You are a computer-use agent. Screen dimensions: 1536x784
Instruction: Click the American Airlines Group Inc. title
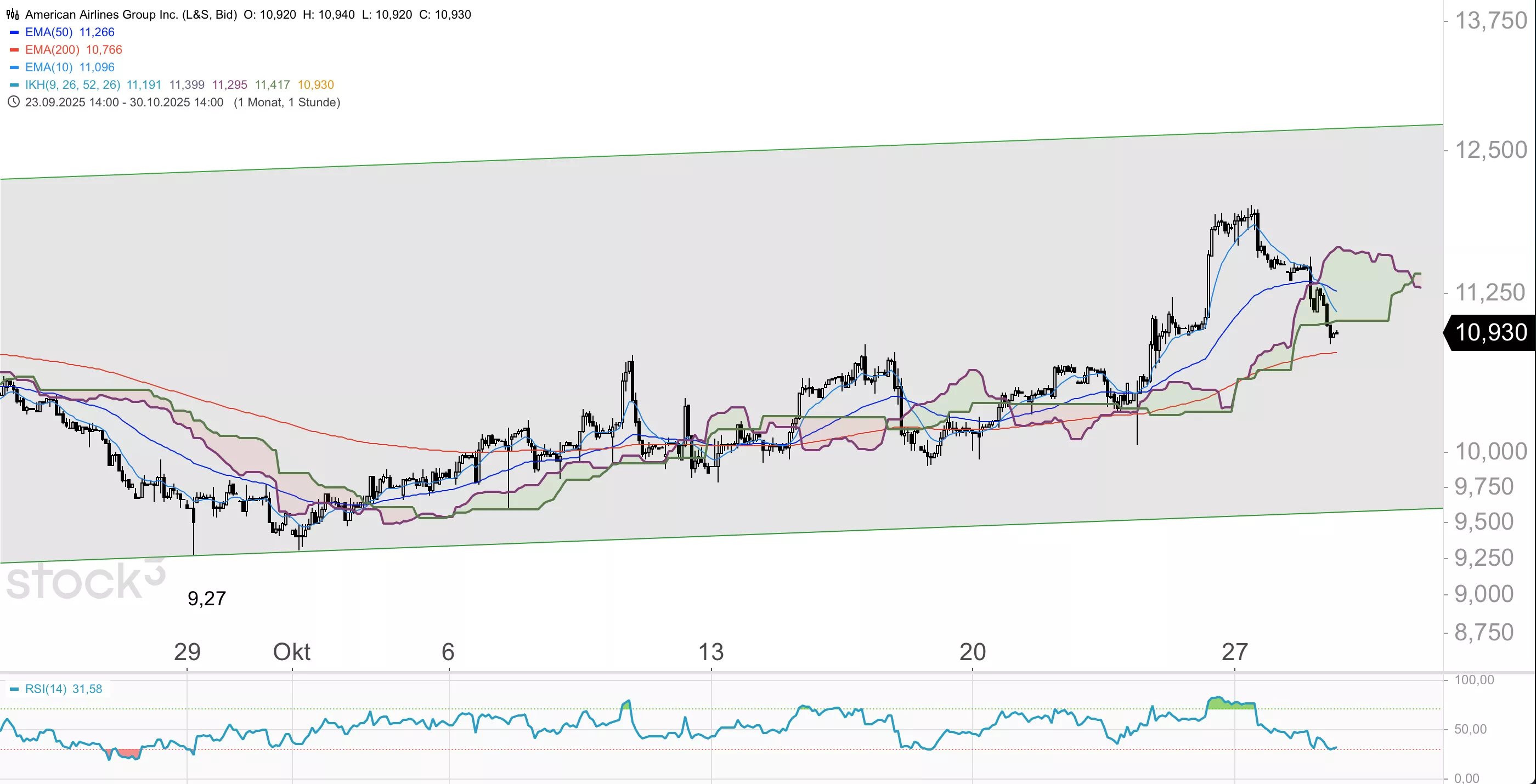click(131, 14)
